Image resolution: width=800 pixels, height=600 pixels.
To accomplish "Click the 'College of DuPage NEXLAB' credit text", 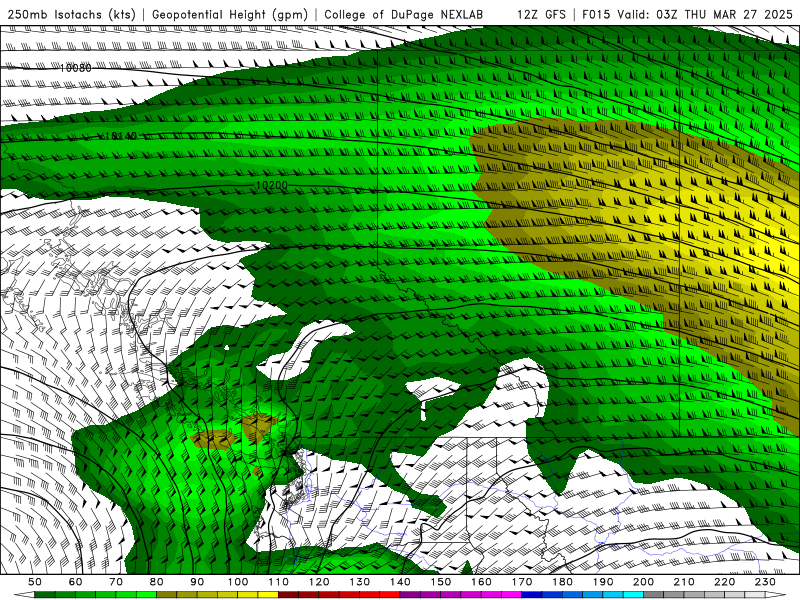I will [x=404, y=14].
